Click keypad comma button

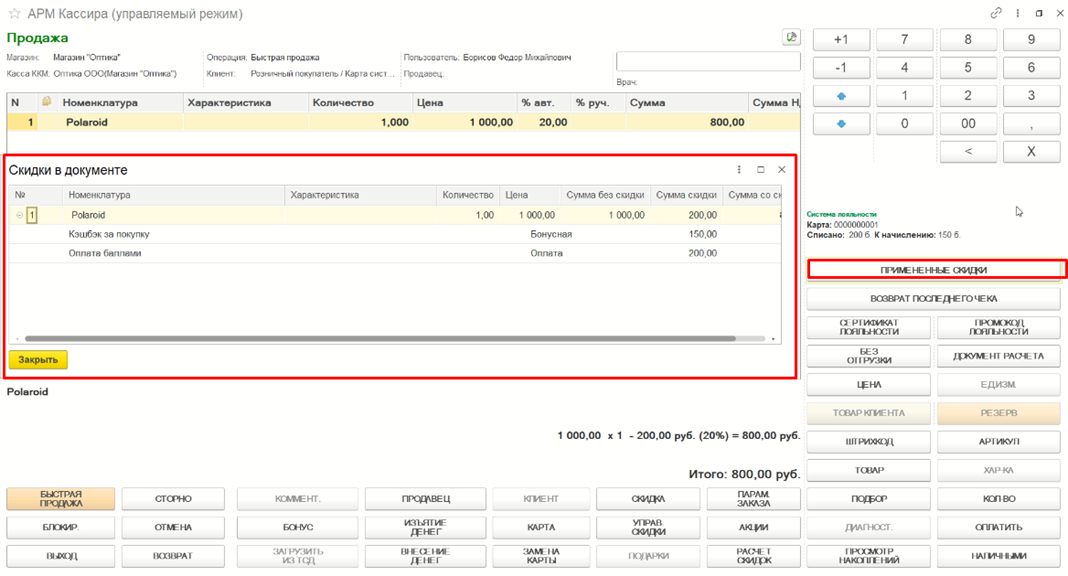click(x=1031, y=124)
